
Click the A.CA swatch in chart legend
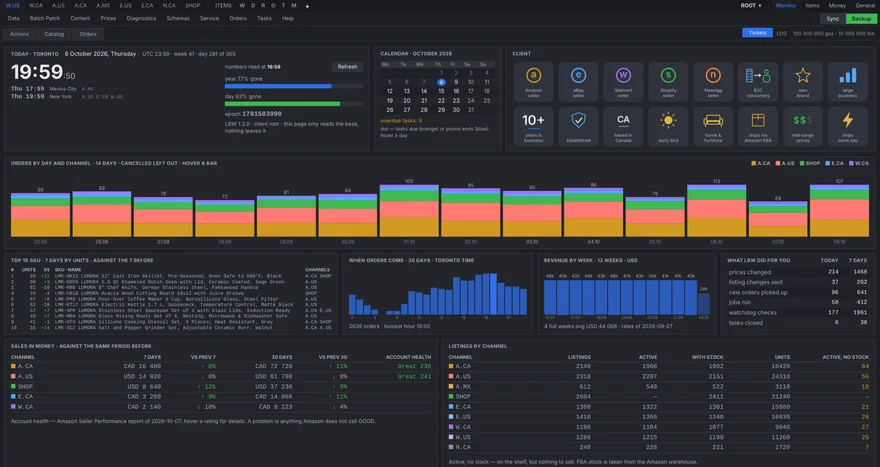754,163
